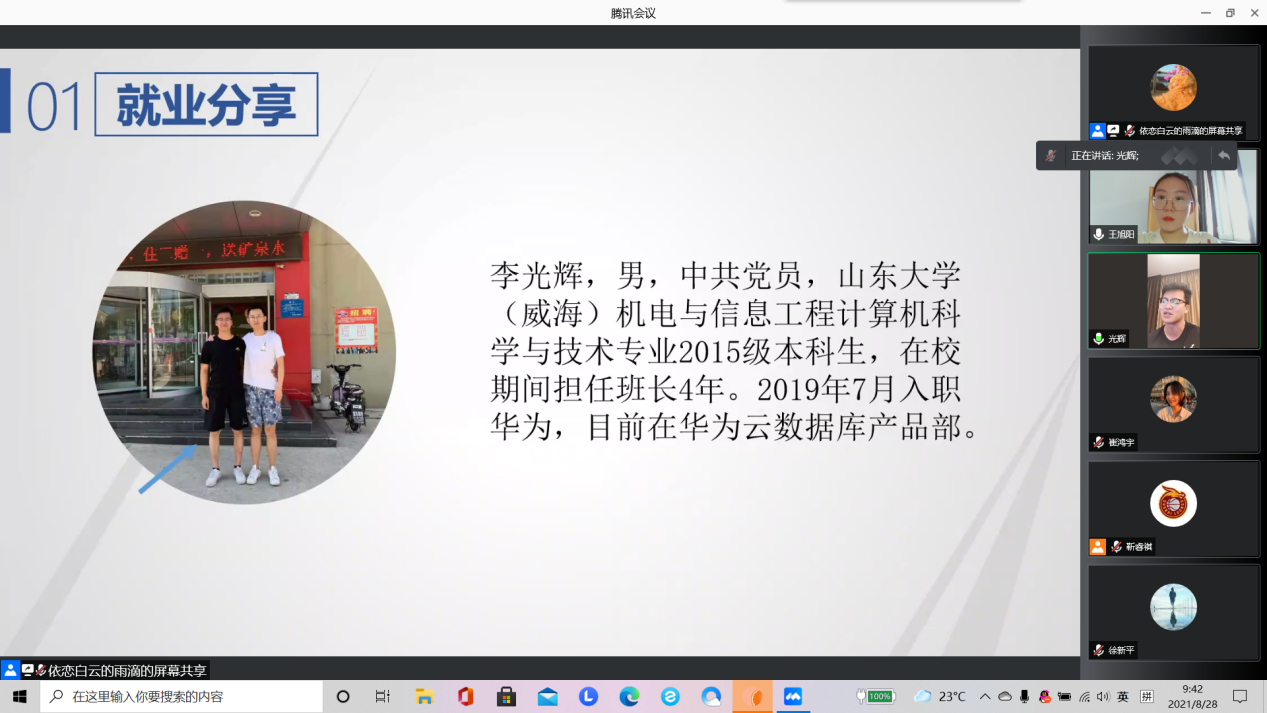Select 光辉's active speaker video tile

(1173, 300)
